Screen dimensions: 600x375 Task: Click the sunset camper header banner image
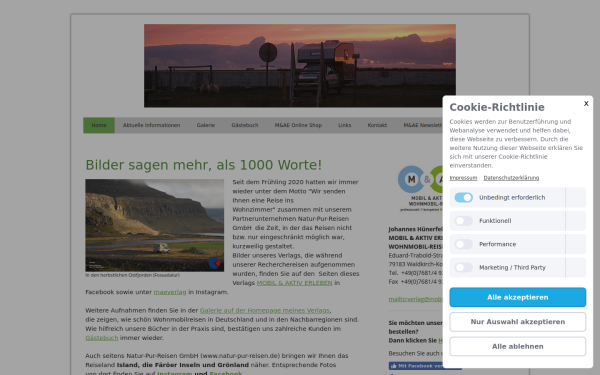pyautogui.click(x=300, y=66)
